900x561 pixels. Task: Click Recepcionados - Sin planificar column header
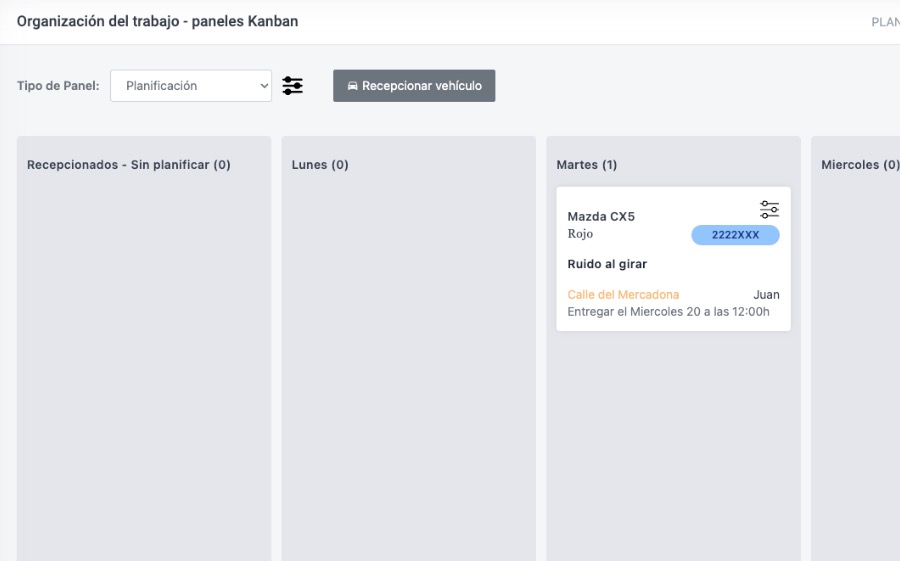click(x=129, y=165)
